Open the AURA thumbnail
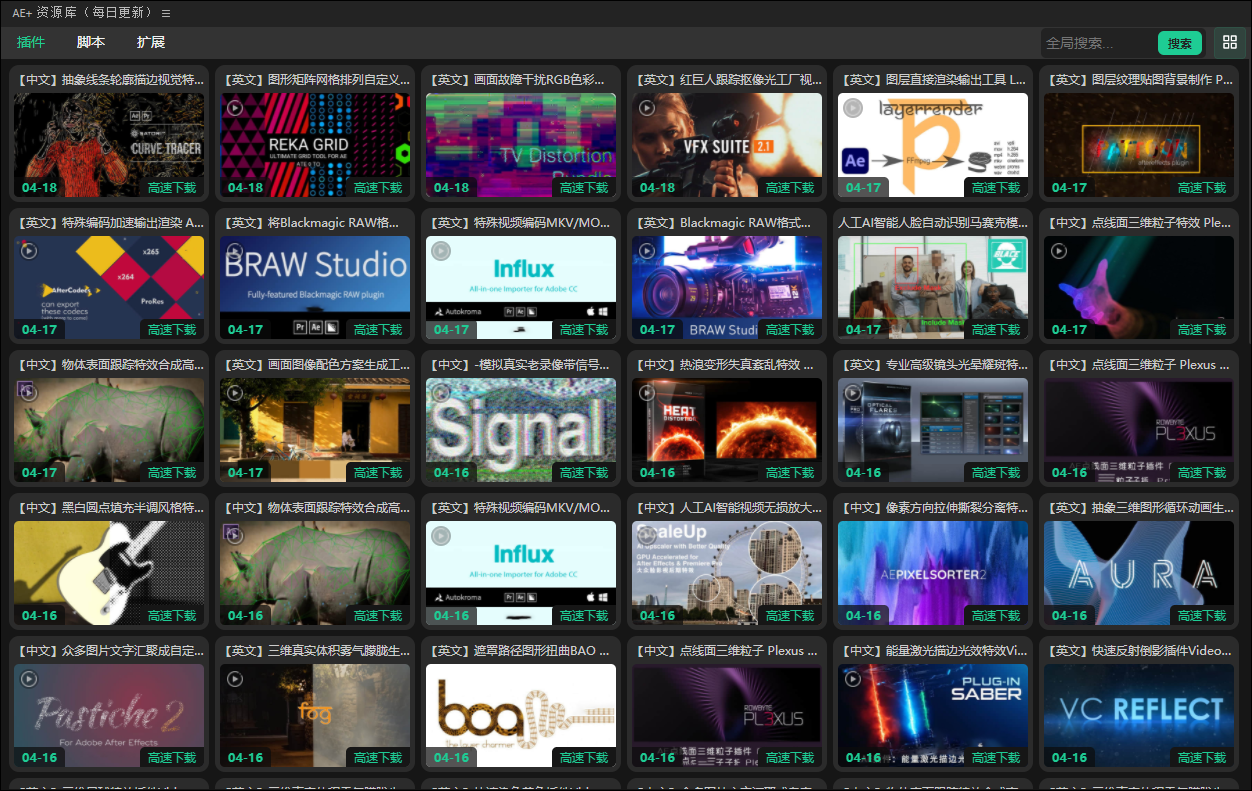 [x=1139, y=573]
